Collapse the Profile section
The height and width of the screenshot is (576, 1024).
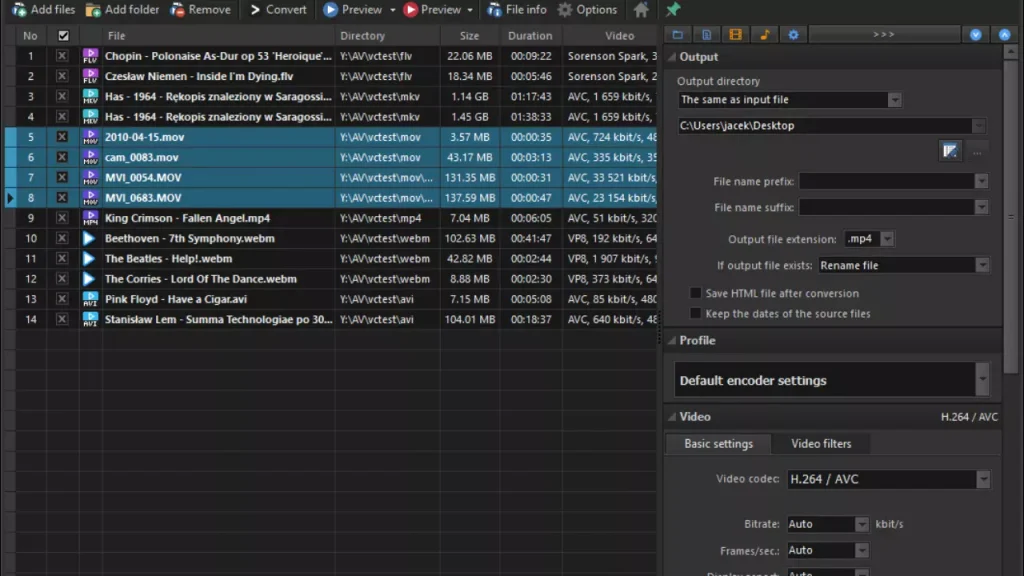(671, 341)
